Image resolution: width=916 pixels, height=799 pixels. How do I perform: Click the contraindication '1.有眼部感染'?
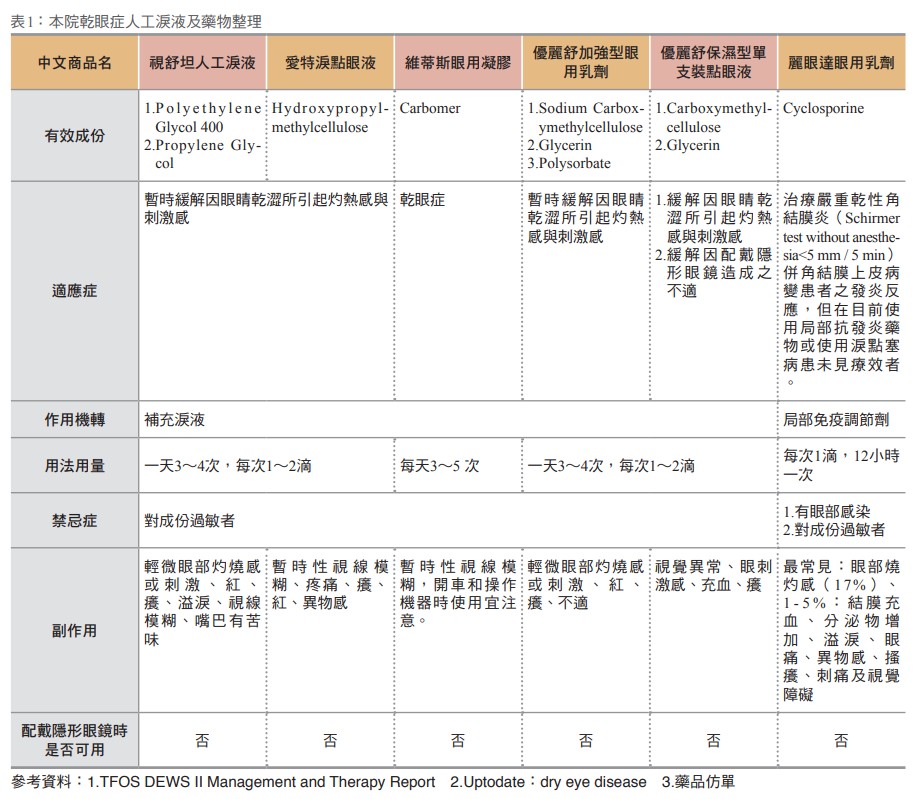(827, 512)
